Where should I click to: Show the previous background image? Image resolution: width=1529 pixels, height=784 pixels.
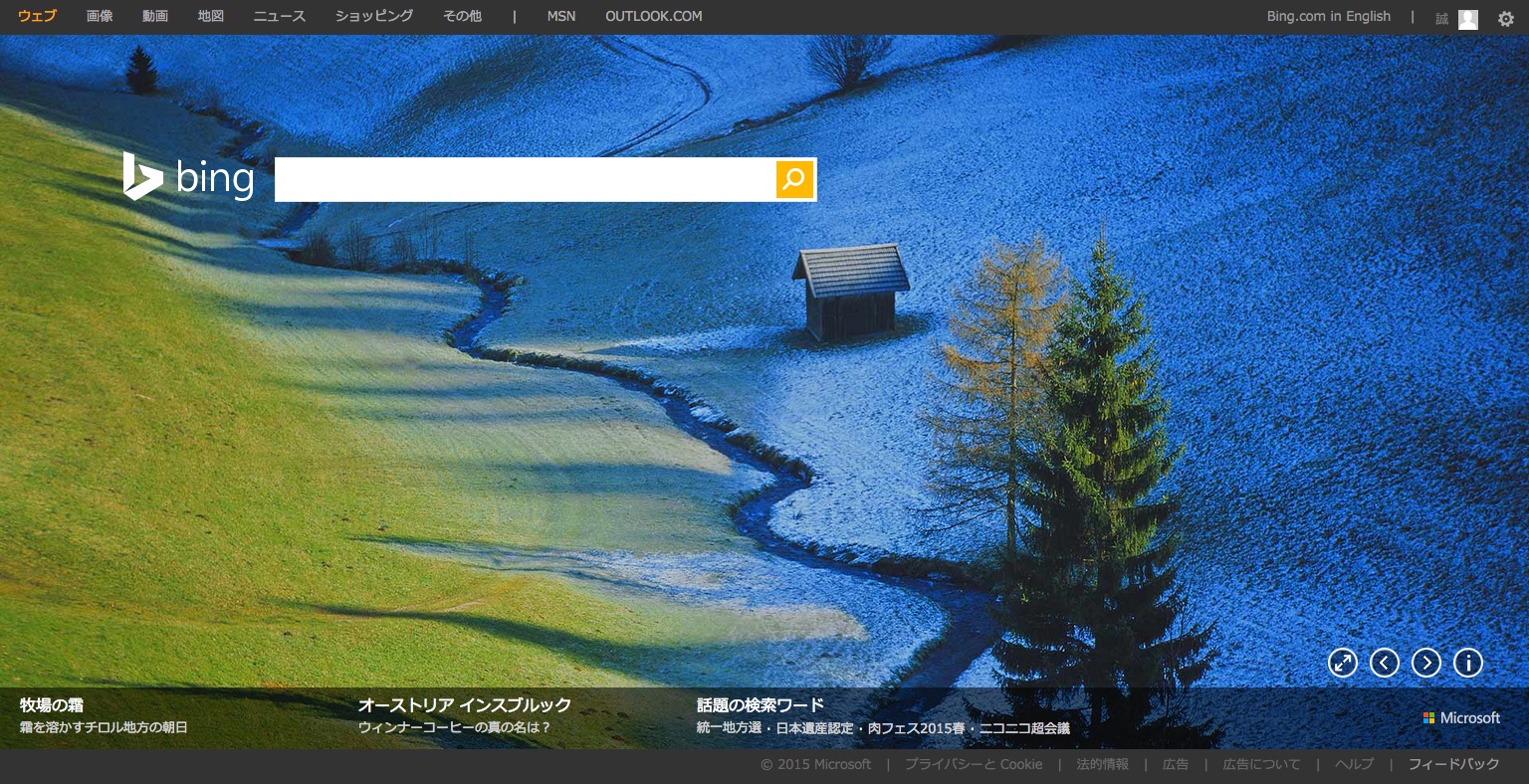[x=1385, y=663]
